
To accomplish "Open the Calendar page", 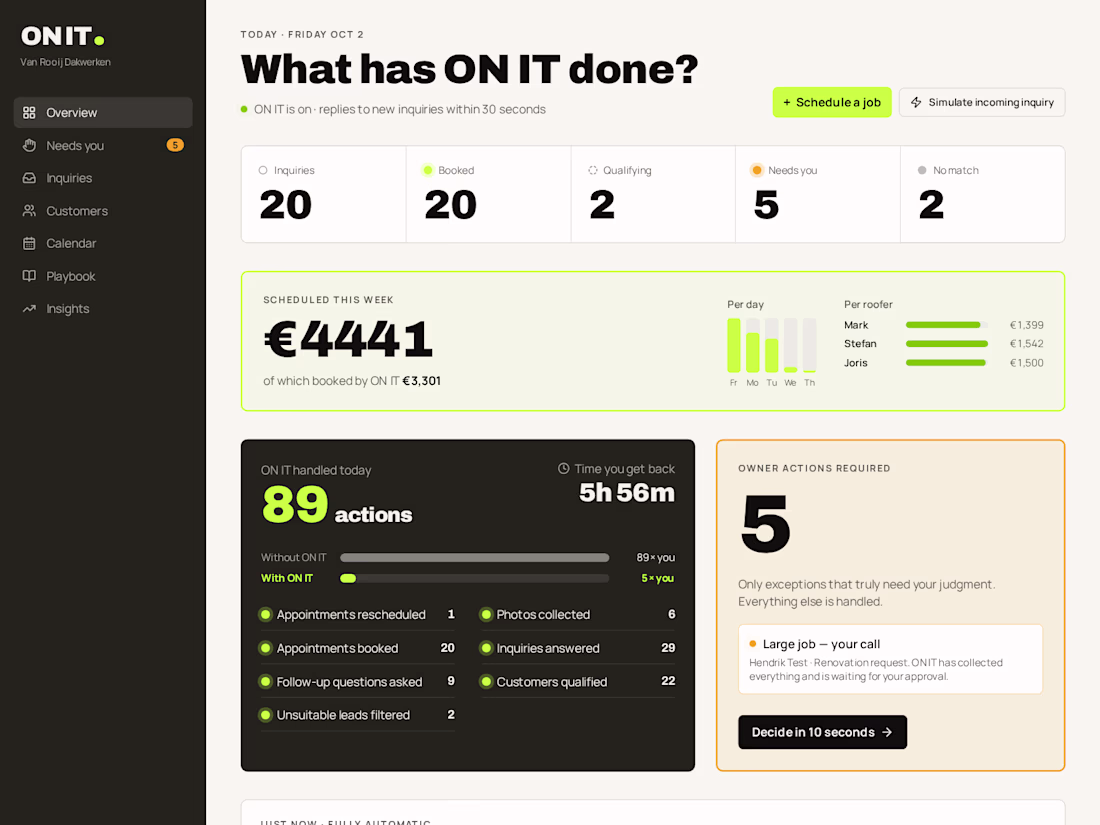I will [x=103, y=243].
